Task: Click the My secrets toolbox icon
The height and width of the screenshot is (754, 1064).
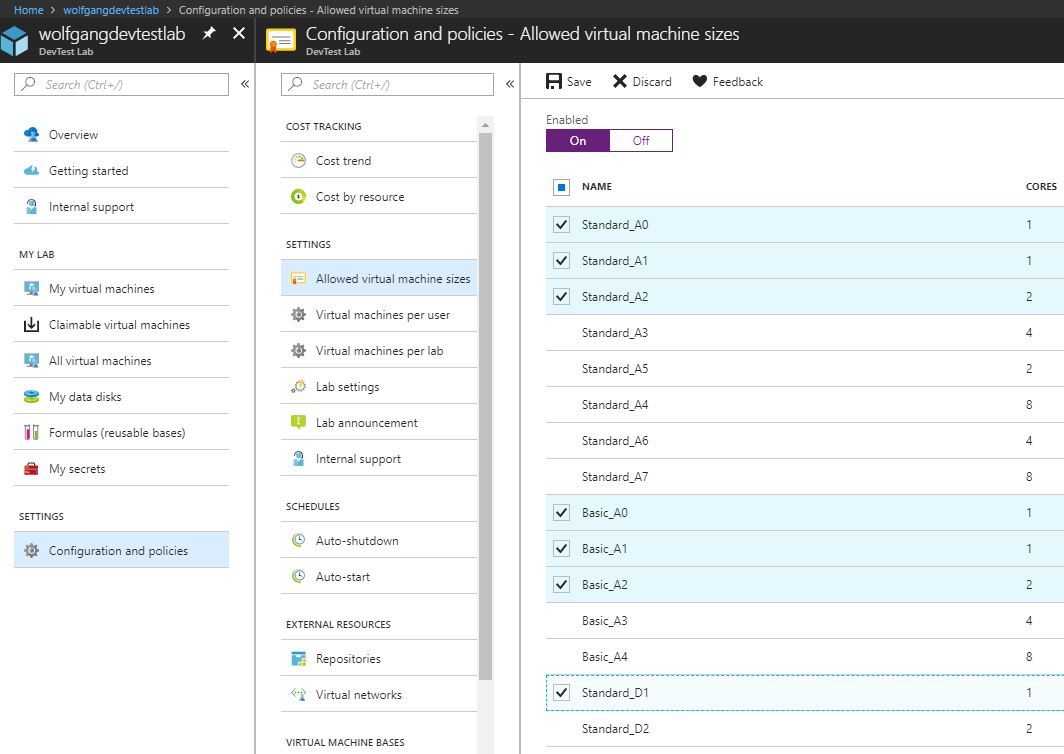Action: click(31, 468)
